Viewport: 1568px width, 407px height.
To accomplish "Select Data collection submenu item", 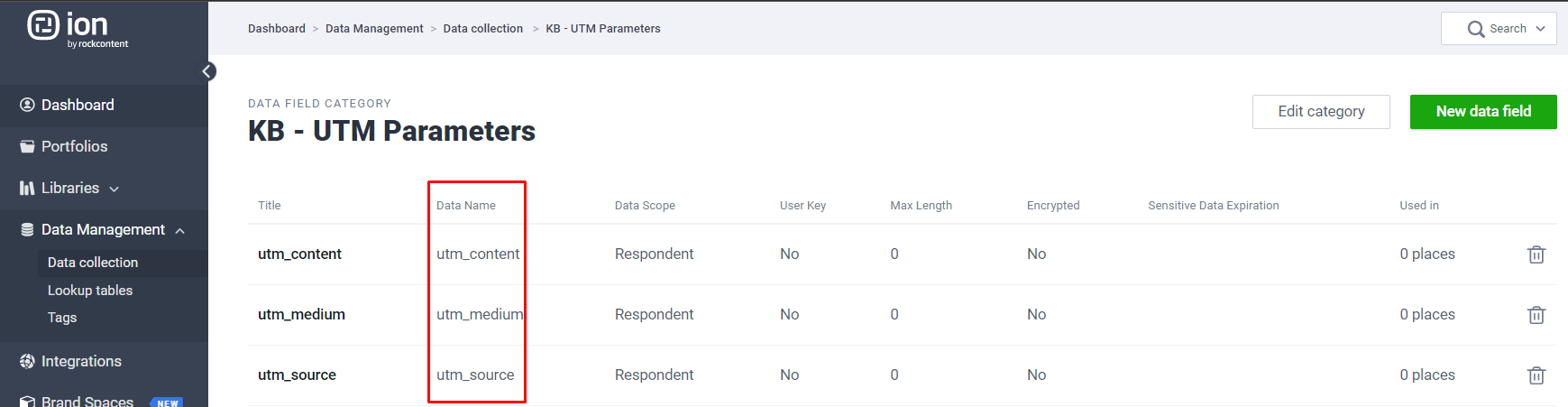I will point(93,263).
